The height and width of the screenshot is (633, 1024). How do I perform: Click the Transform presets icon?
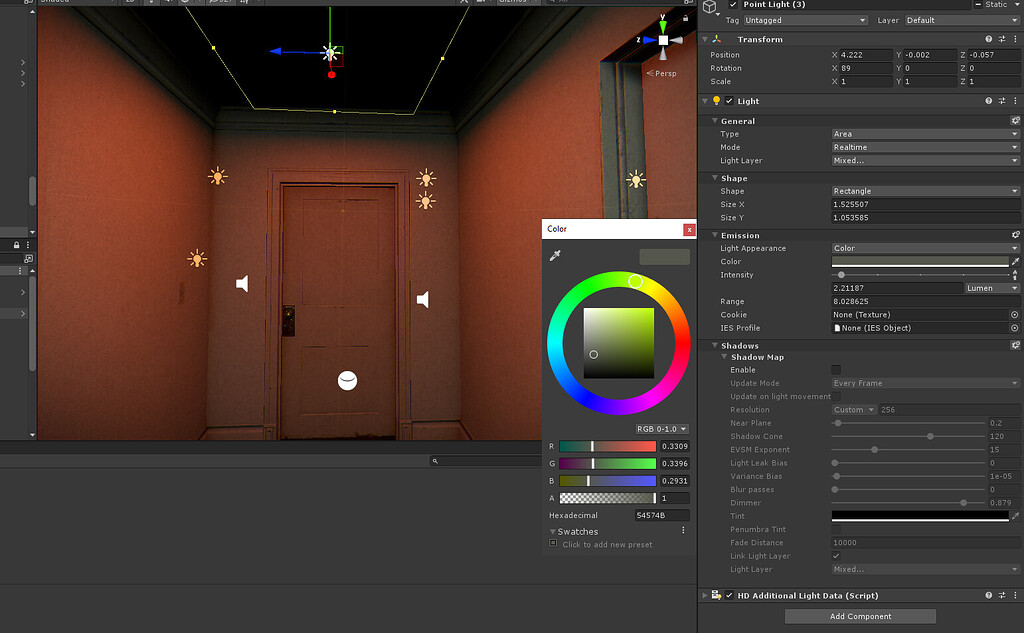click(x=1002, y=38)
